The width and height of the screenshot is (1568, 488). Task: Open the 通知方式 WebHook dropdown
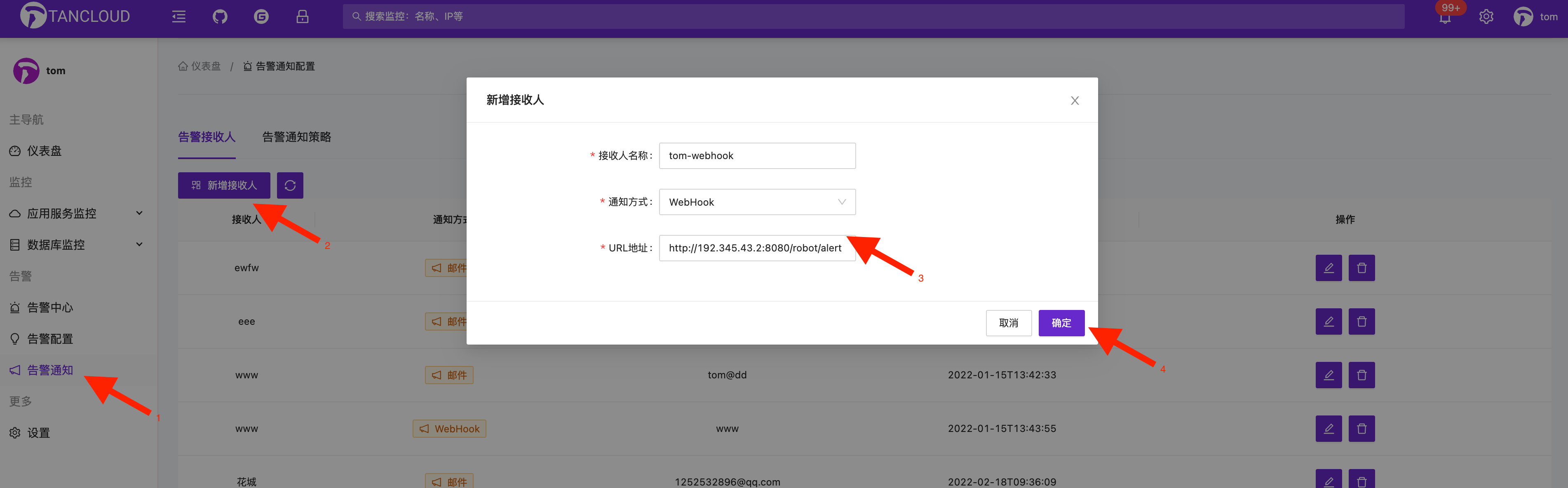click(757, 202)
